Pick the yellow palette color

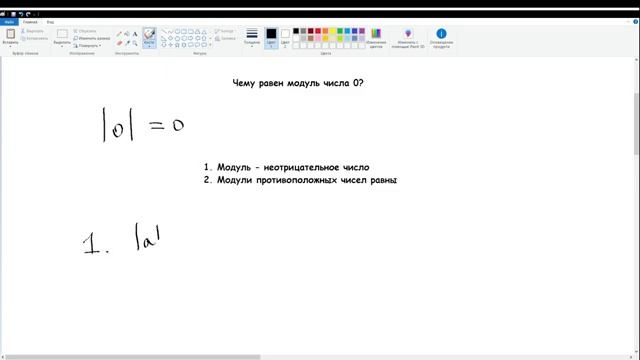[333, 31]
